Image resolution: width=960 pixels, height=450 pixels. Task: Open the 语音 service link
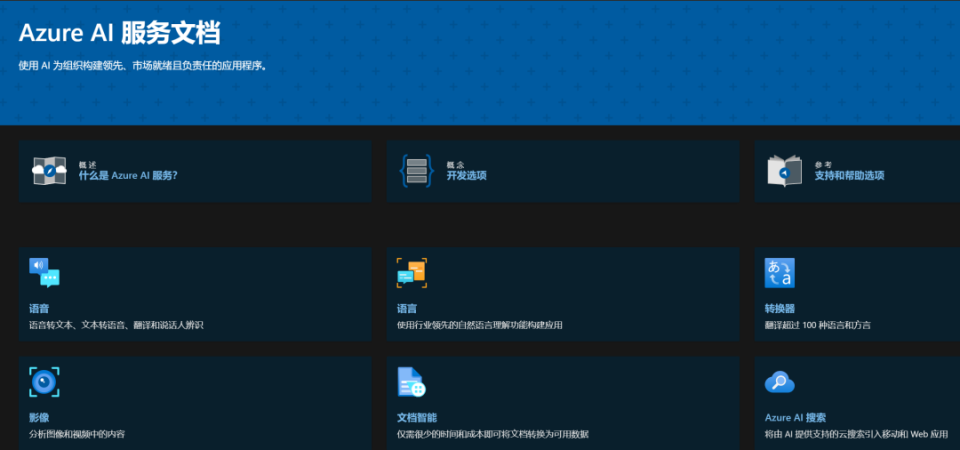click(39, 309)
